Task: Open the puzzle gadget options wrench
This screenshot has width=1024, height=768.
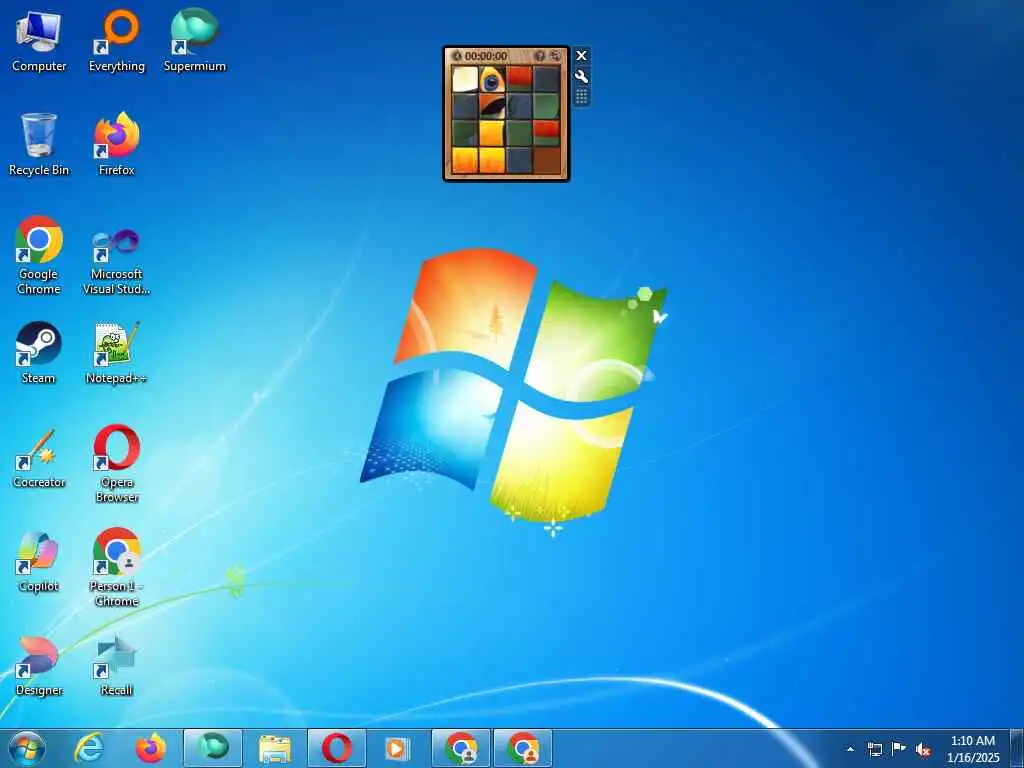Action: tap(581, 76)
